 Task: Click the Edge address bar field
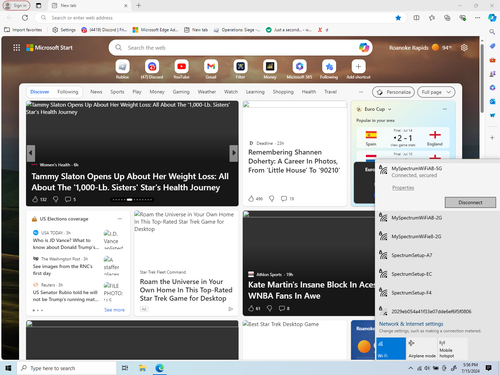(x=220, y=18)
